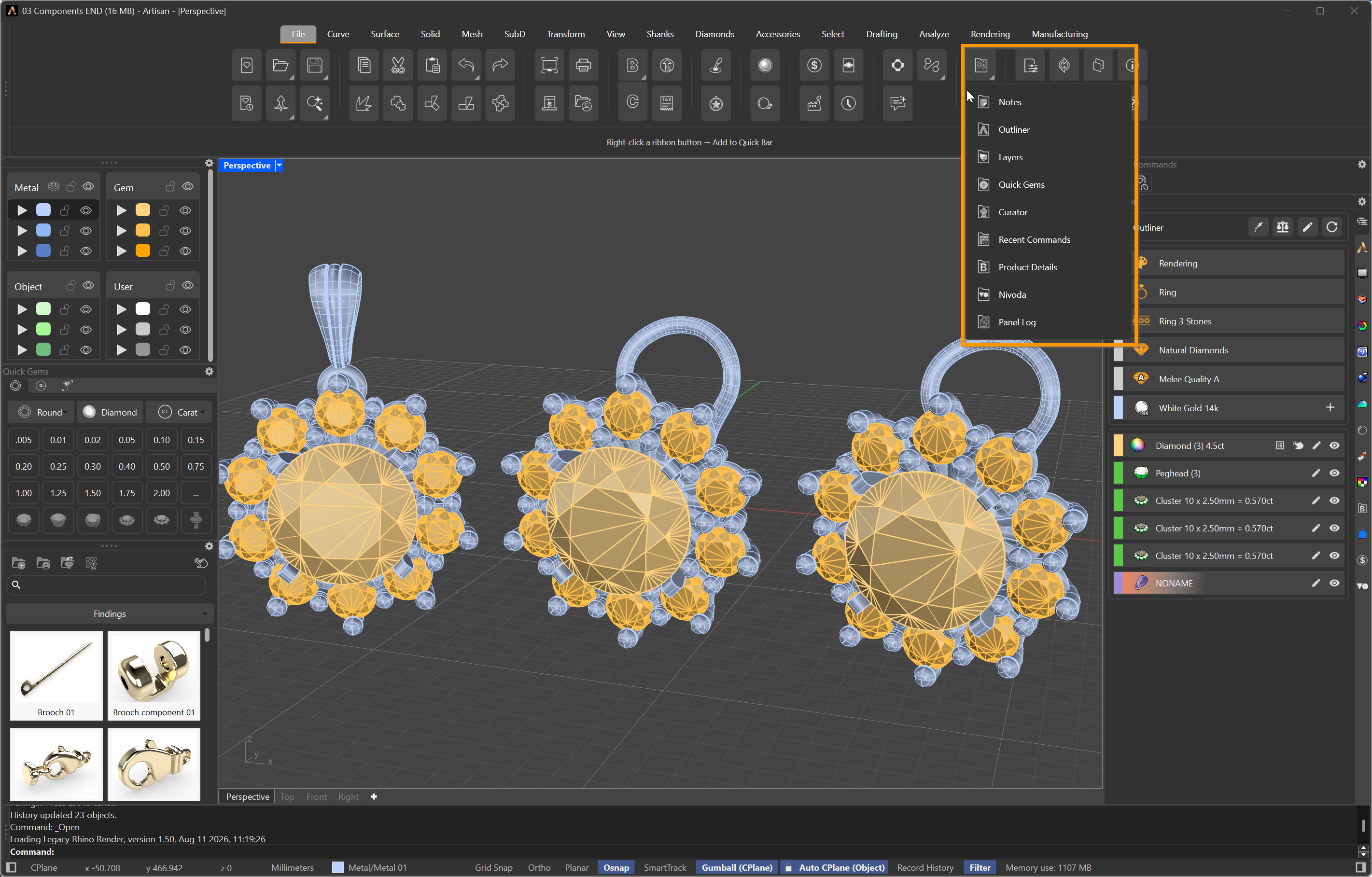1372x877 pixels.
Task: Click the TAX receipt icon
Action: 667,104
